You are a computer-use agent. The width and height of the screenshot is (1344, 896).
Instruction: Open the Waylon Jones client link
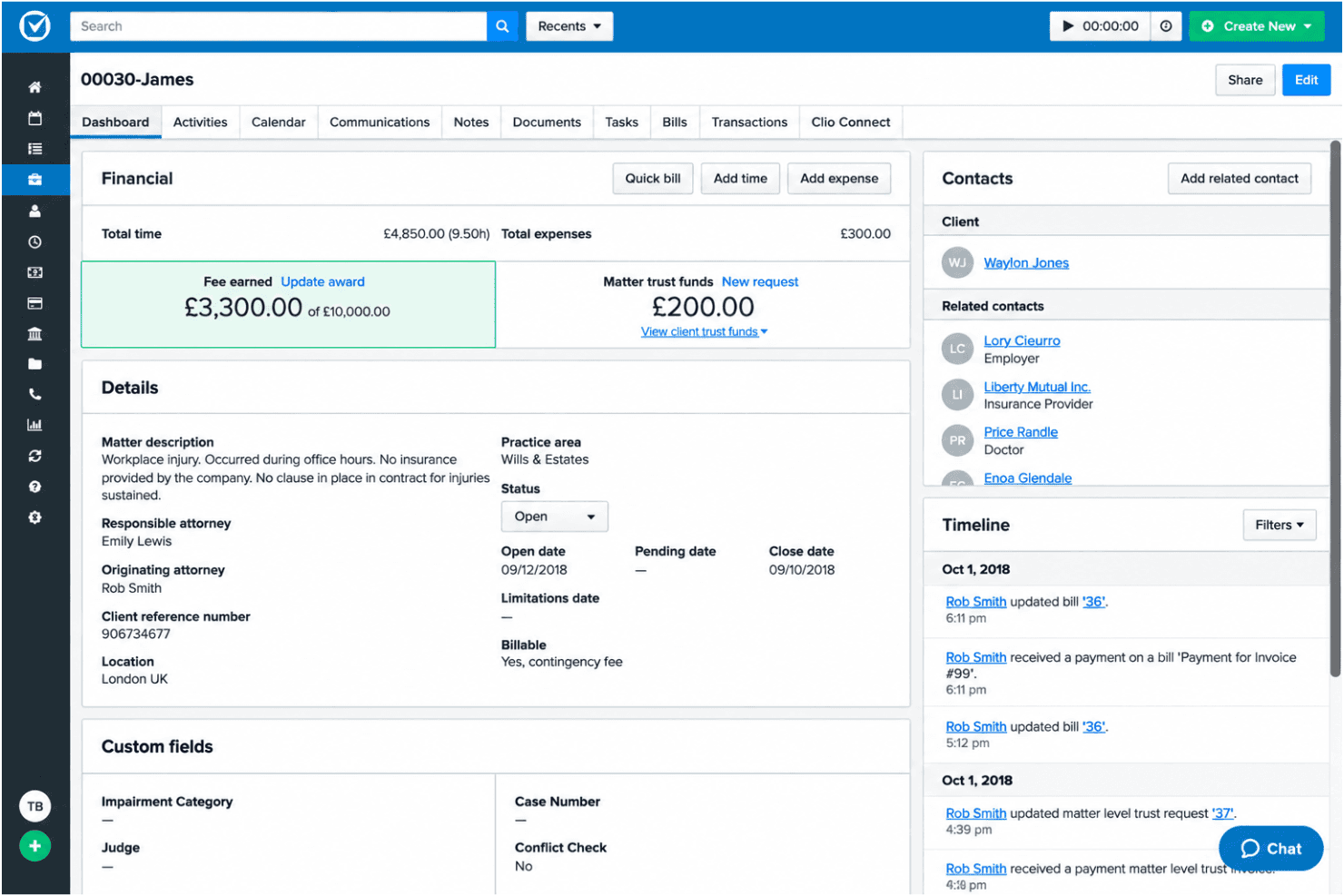pyautogui.click(x=1026, y=263)
